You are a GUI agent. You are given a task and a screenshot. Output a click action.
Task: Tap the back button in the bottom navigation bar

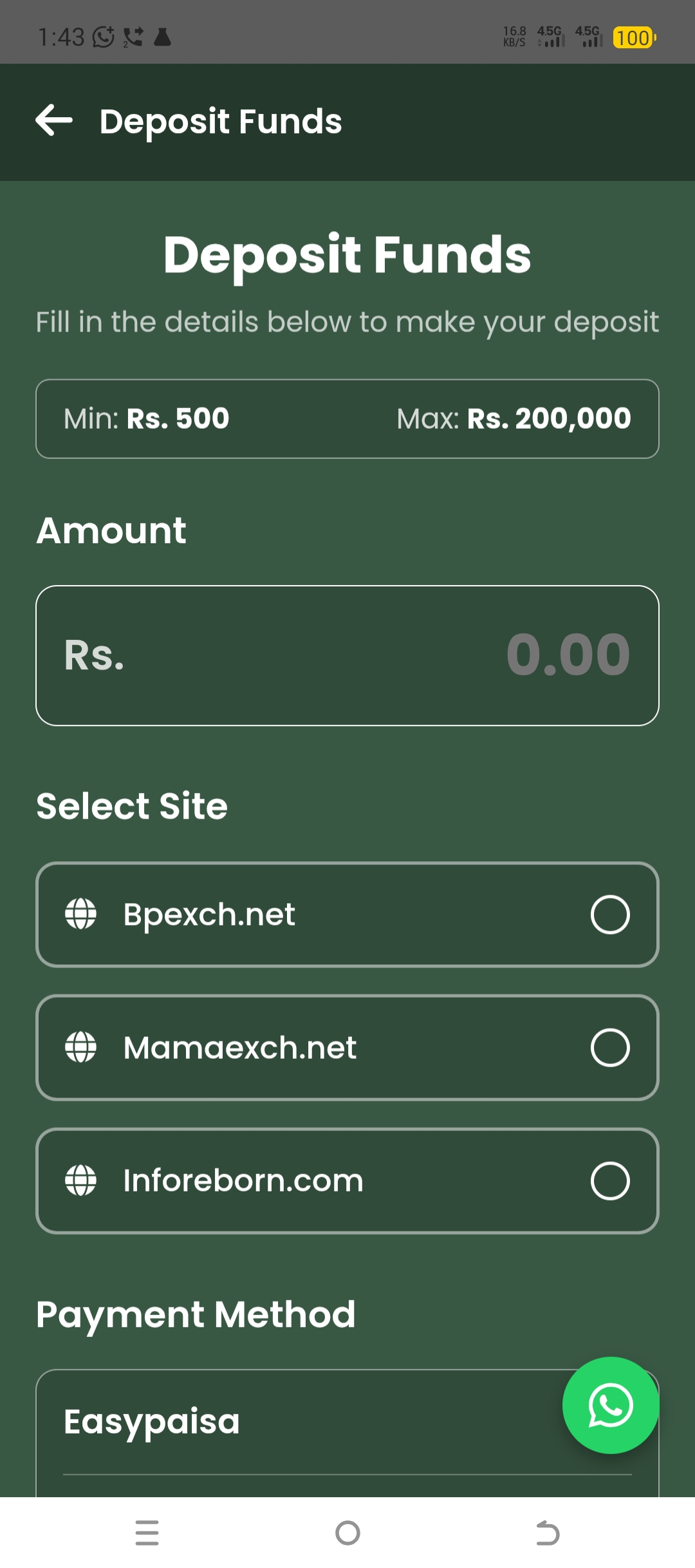coord(548,1533)
